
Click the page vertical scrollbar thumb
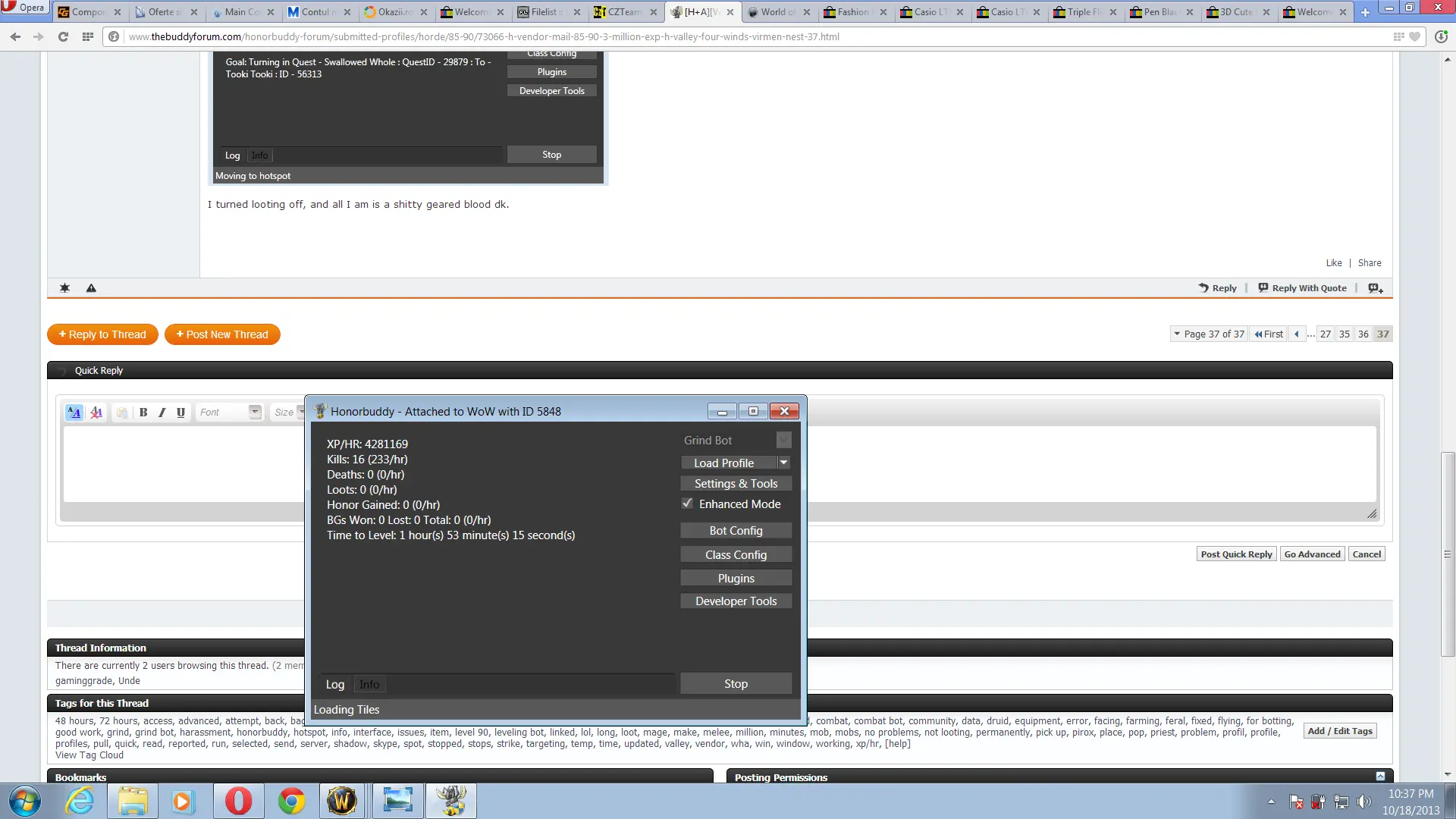(1448, 554)
